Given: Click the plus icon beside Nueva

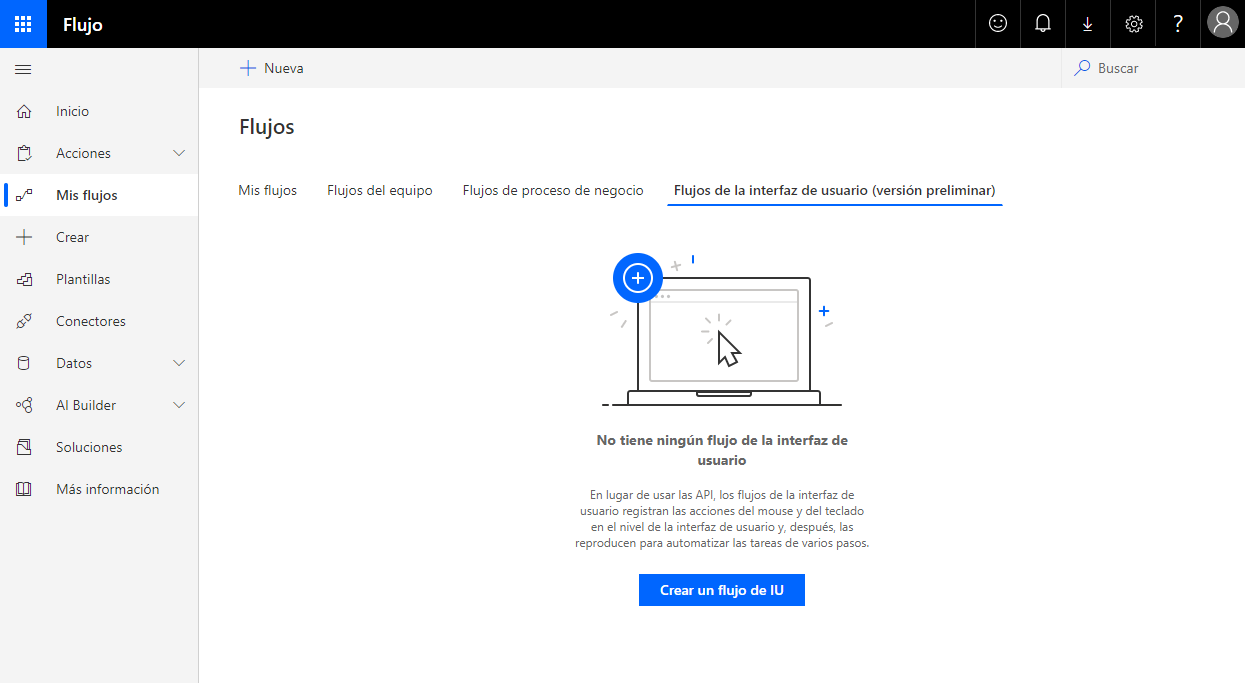Looking at the screenshot, I should 248,68.
